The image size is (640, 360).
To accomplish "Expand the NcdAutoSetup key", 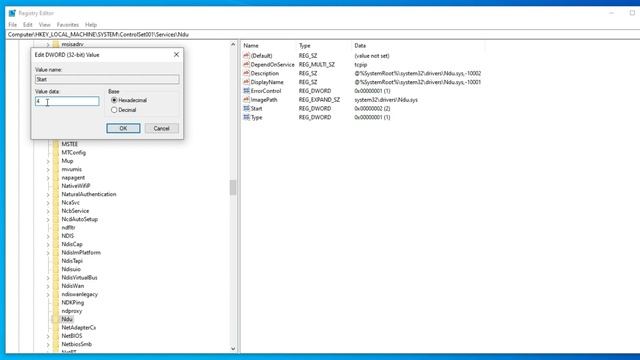I will click(48, 220).
